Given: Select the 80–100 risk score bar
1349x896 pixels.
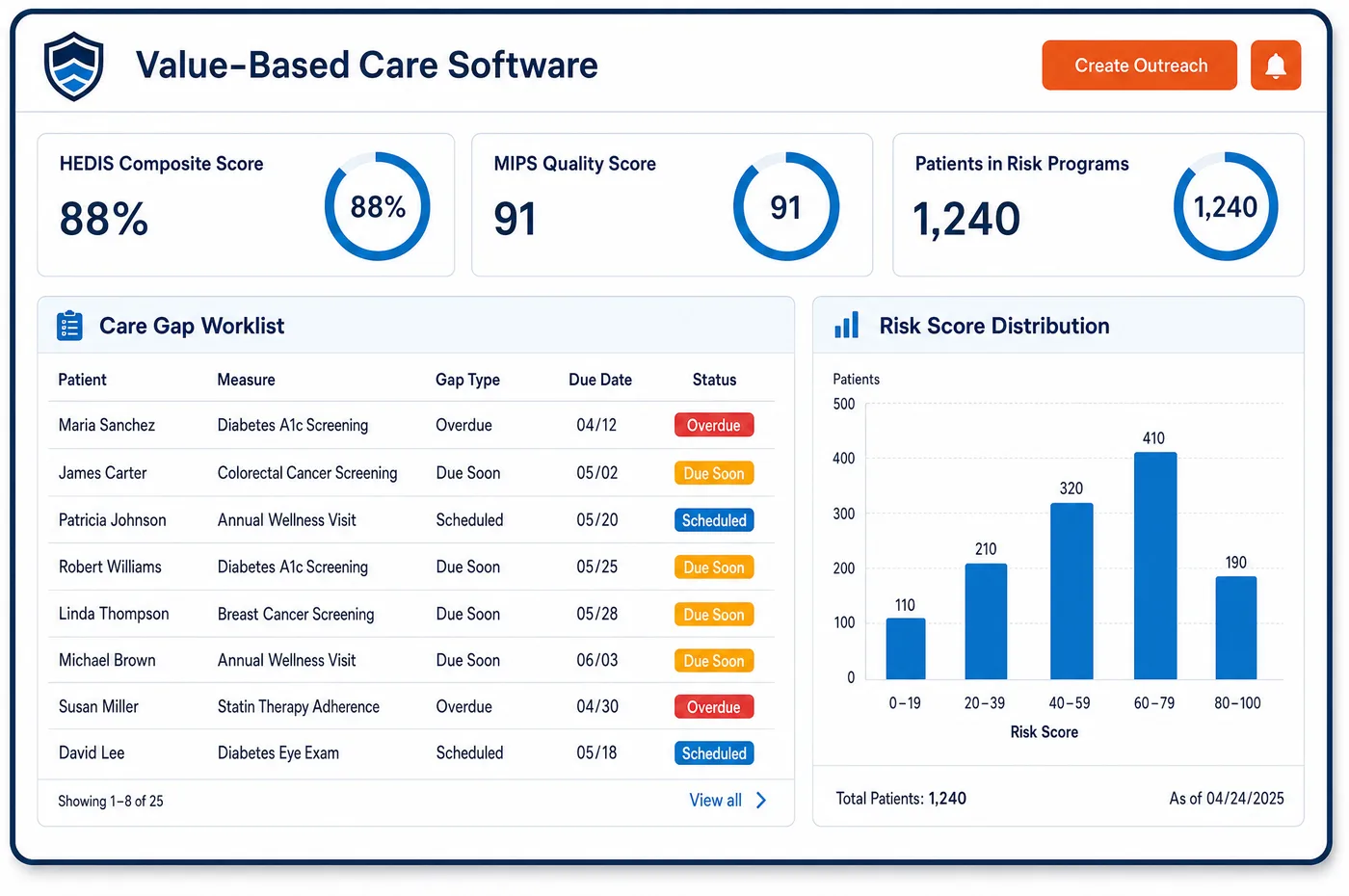Looking at the screenshot, I should [1236, 627].
